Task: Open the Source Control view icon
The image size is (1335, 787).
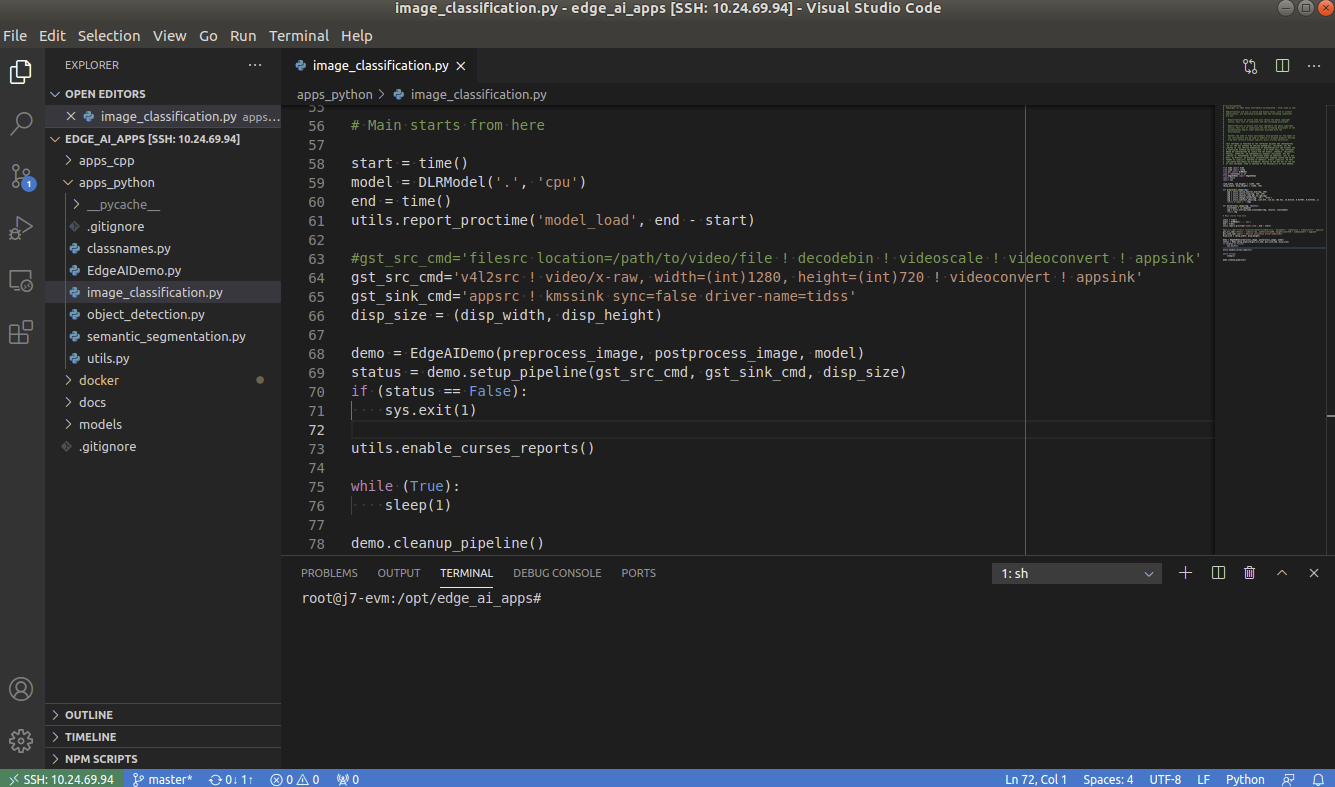Action: (21, 176)
